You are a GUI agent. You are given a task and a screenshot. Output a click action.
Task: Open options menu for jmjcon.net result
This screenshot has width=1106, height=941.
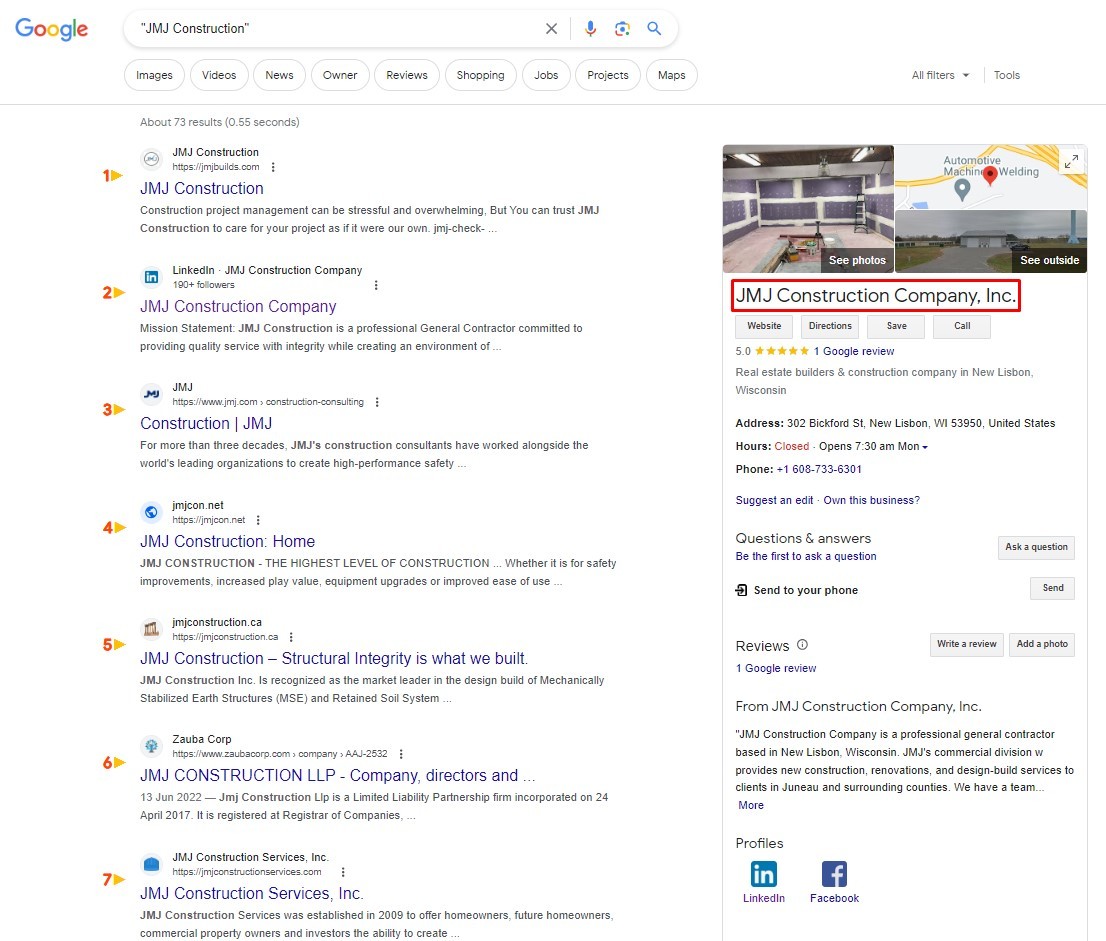(258, 520)
